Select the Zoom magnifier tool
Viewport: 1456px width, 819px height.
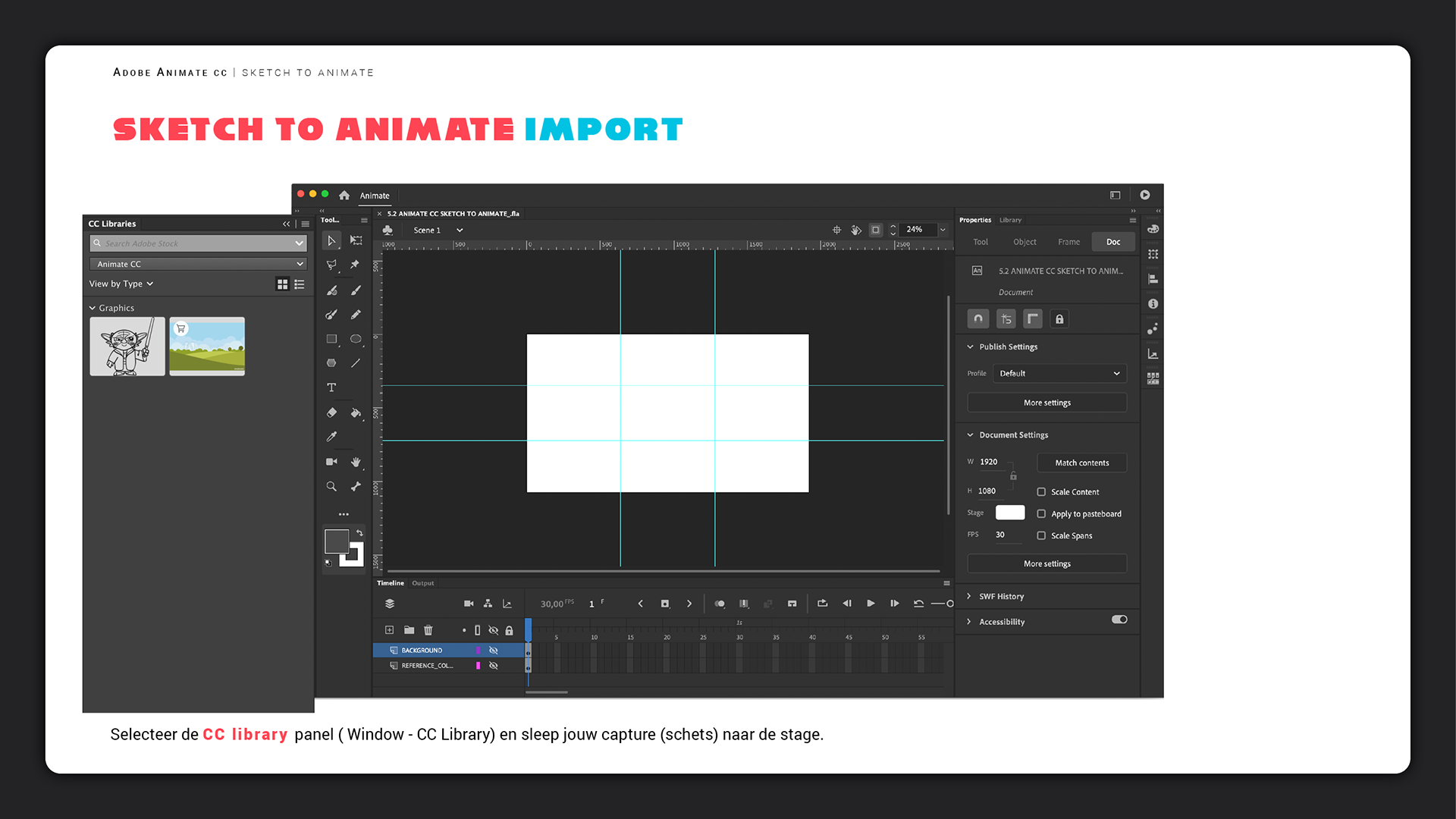click(331, 487)
